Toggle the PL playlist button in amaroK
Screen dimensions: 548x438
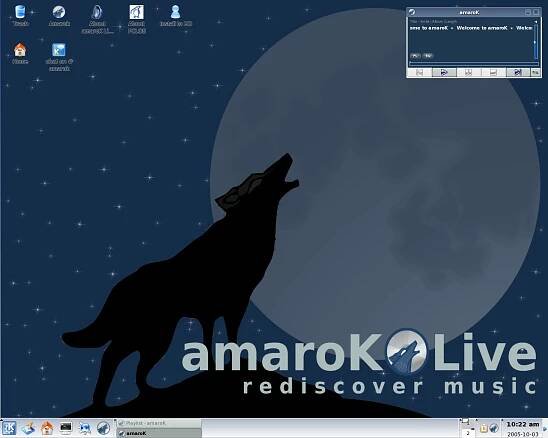(415, 56)
